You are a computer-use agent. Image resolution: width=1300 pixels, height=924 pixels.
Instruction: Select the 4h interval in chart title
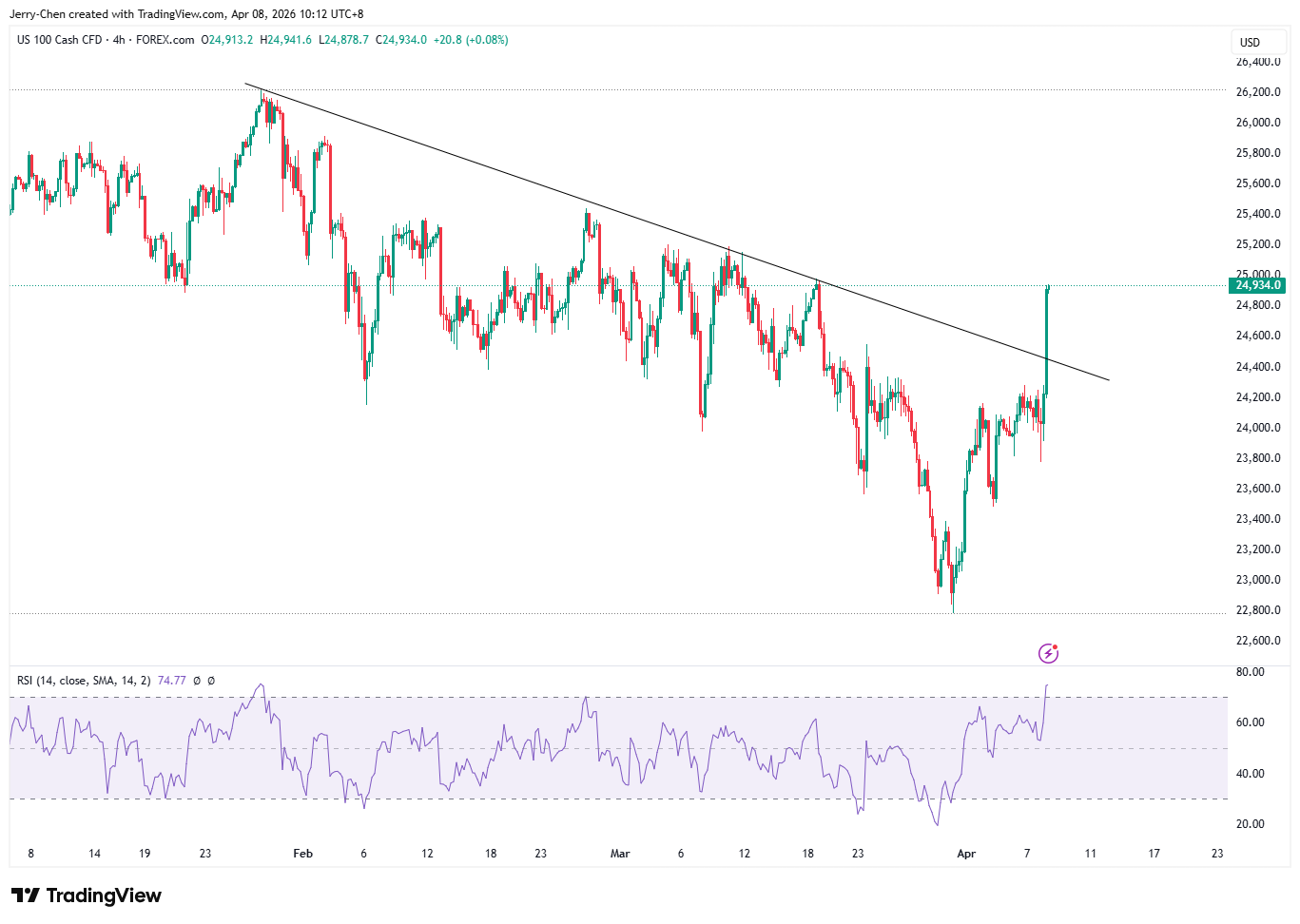point(119,40)
